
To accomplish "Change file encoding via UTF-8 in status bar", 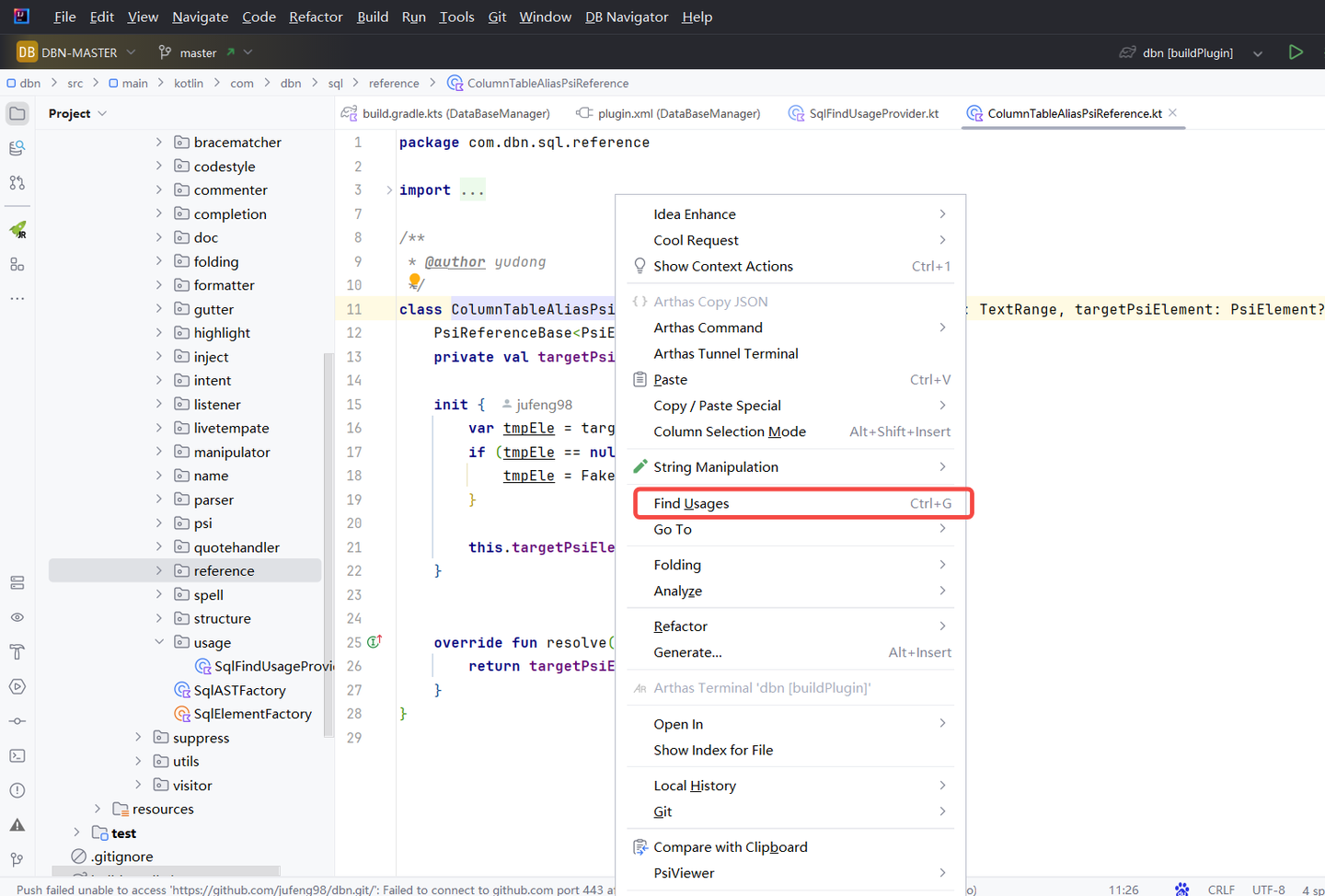I will tap(1269, 889).
